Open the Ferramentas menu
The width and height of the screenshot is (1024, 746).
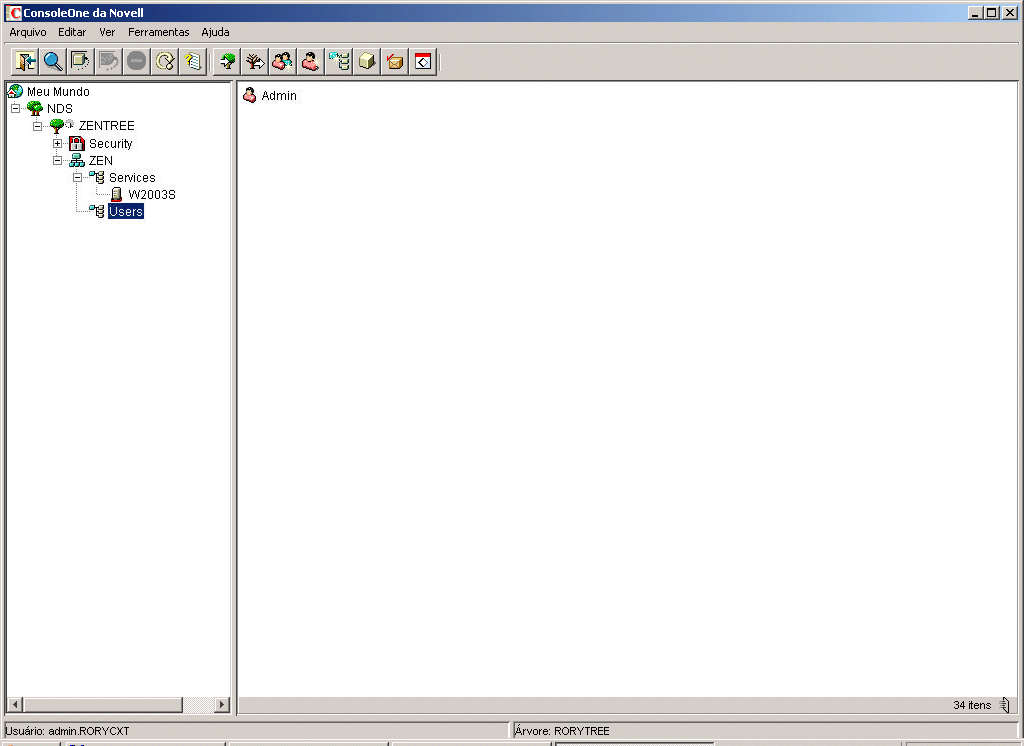pyautogui.click(x=159, y=32)
